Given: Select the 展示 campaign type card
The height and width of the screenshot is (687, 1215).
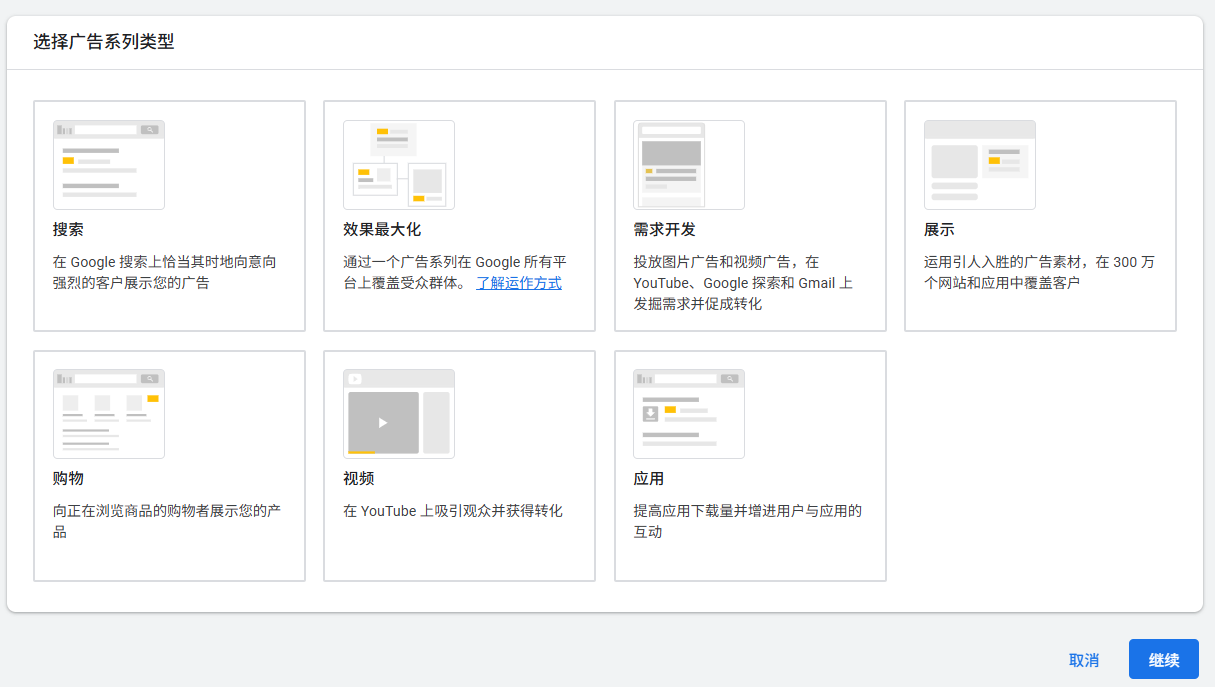Looking at the screenshot, I should coord(1040,215).
